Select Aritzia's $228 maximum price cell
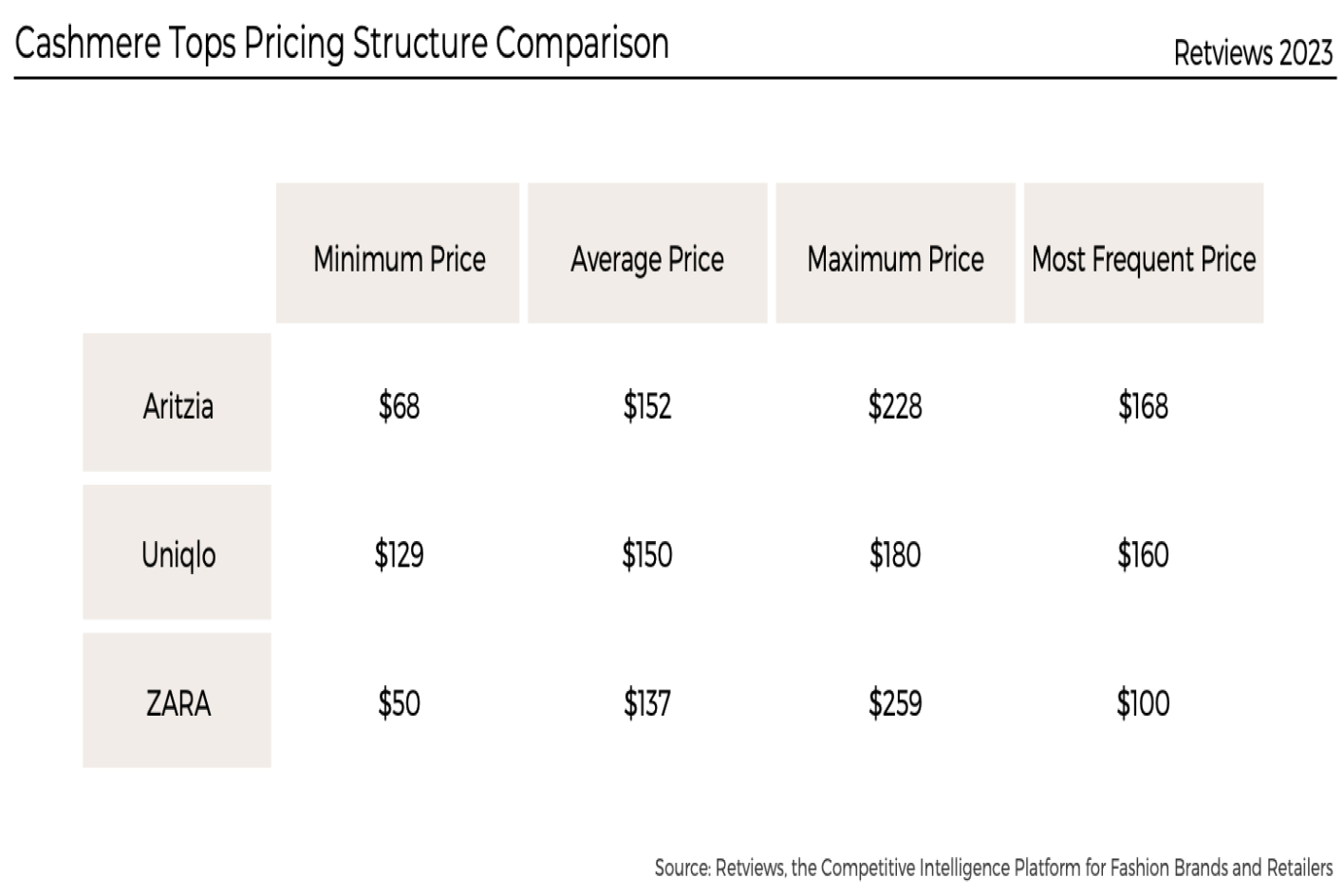 pos(895,406)
